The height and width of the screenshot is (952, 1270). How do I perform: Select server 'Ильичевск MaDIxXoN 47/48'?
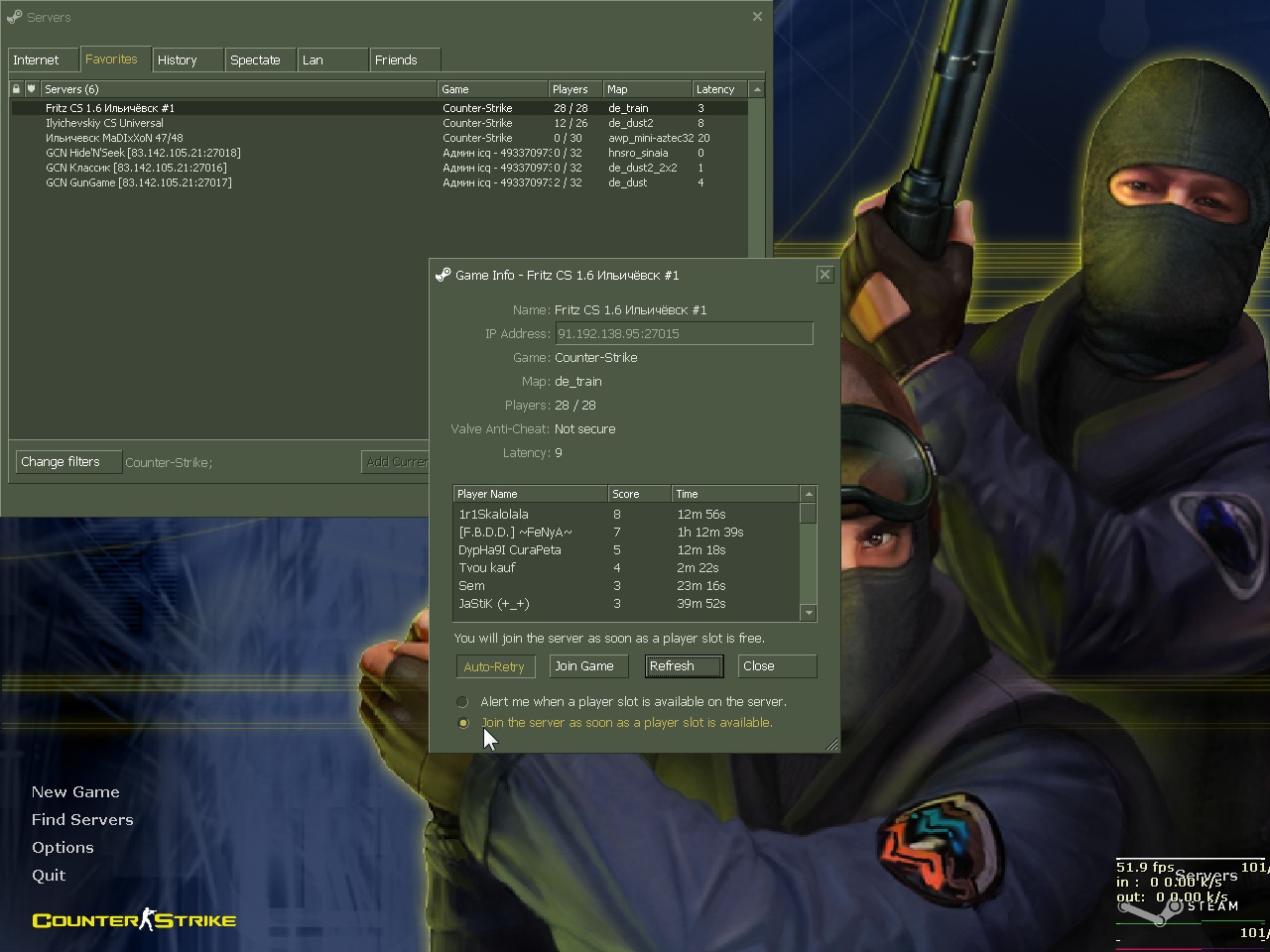coord(379,138)
